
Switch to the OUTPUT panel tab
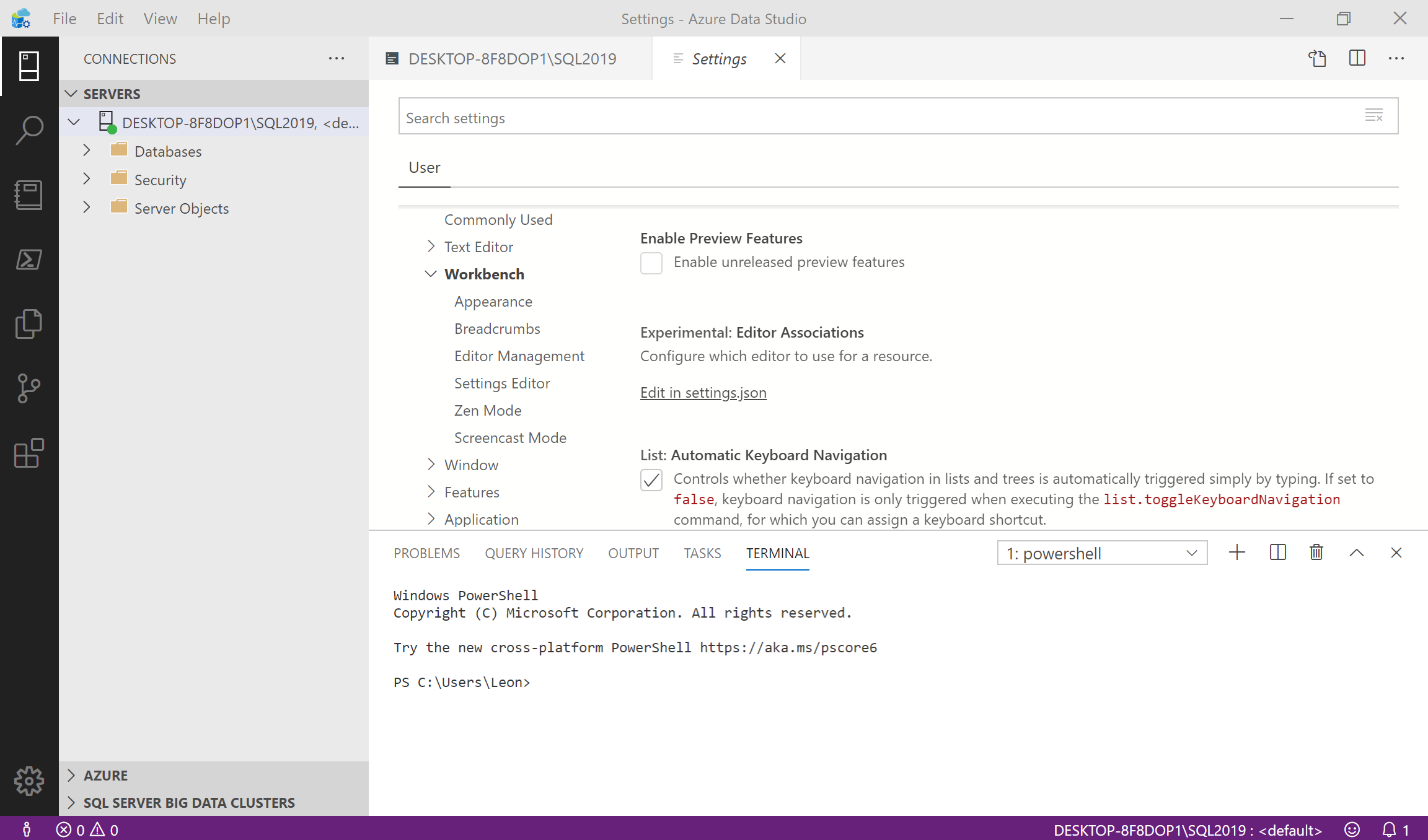633,553
